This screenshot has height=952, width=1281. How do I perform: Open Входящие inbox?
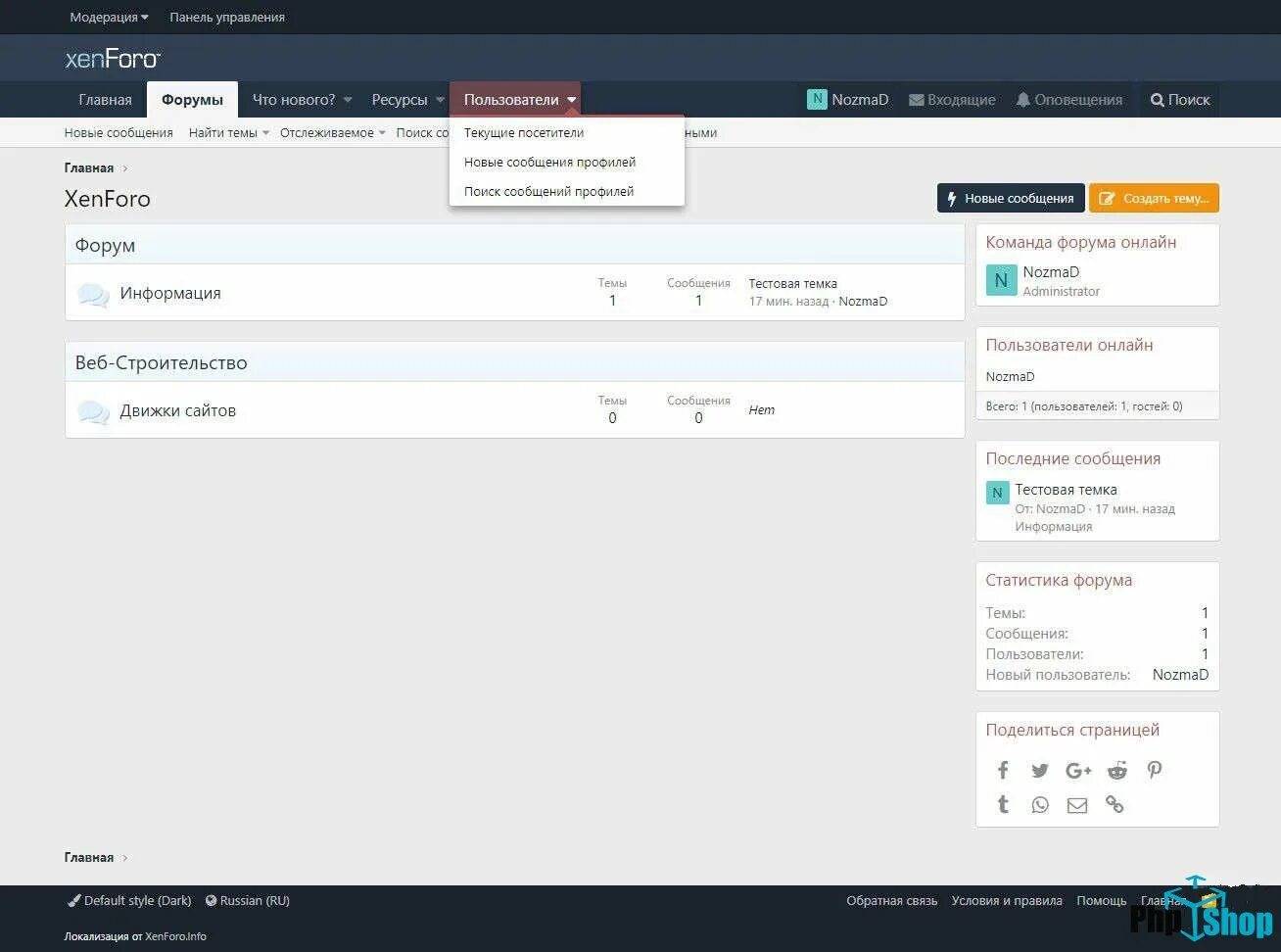(952, 100)
